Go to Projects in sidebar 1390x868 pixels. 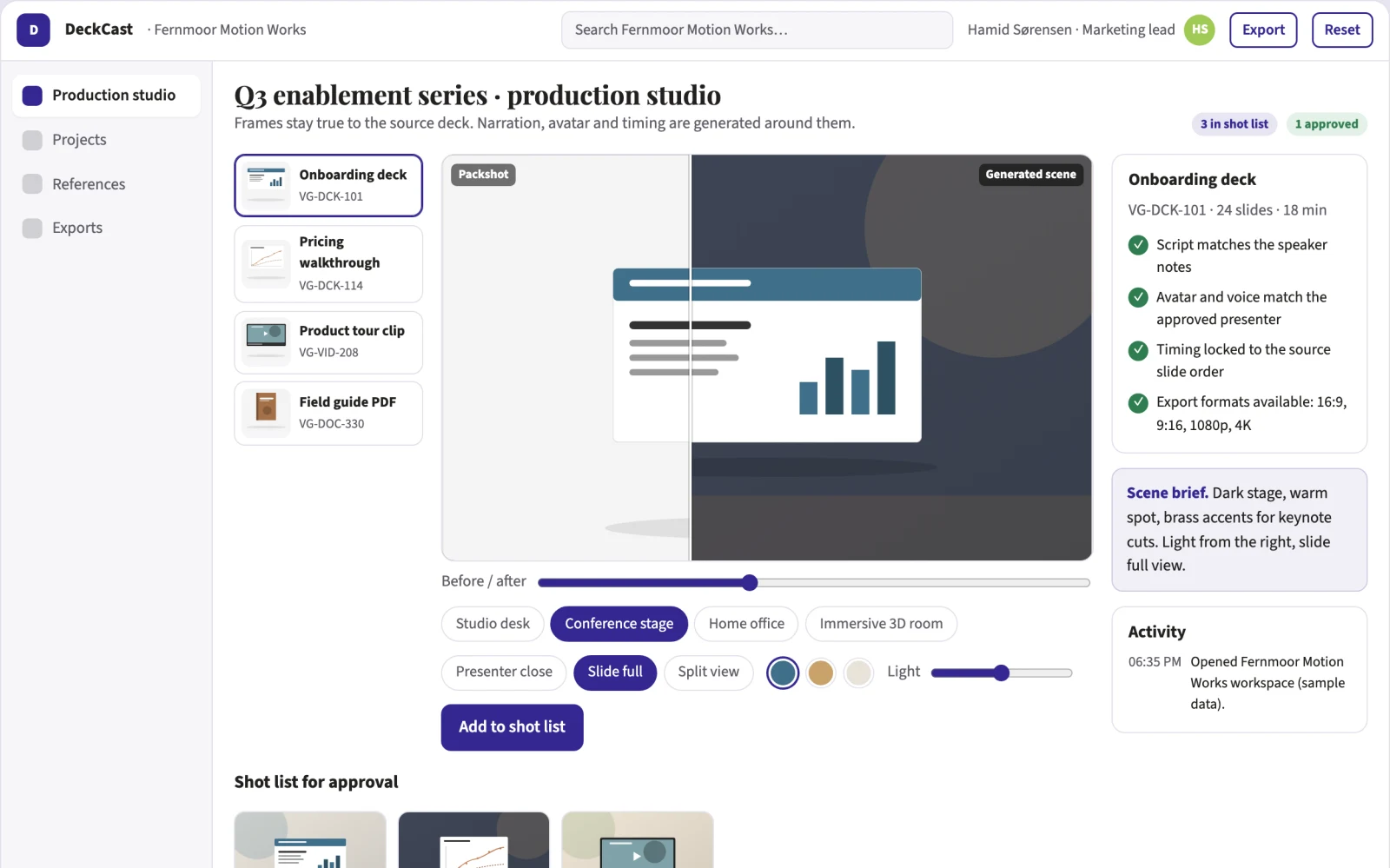tap(106, 140)
